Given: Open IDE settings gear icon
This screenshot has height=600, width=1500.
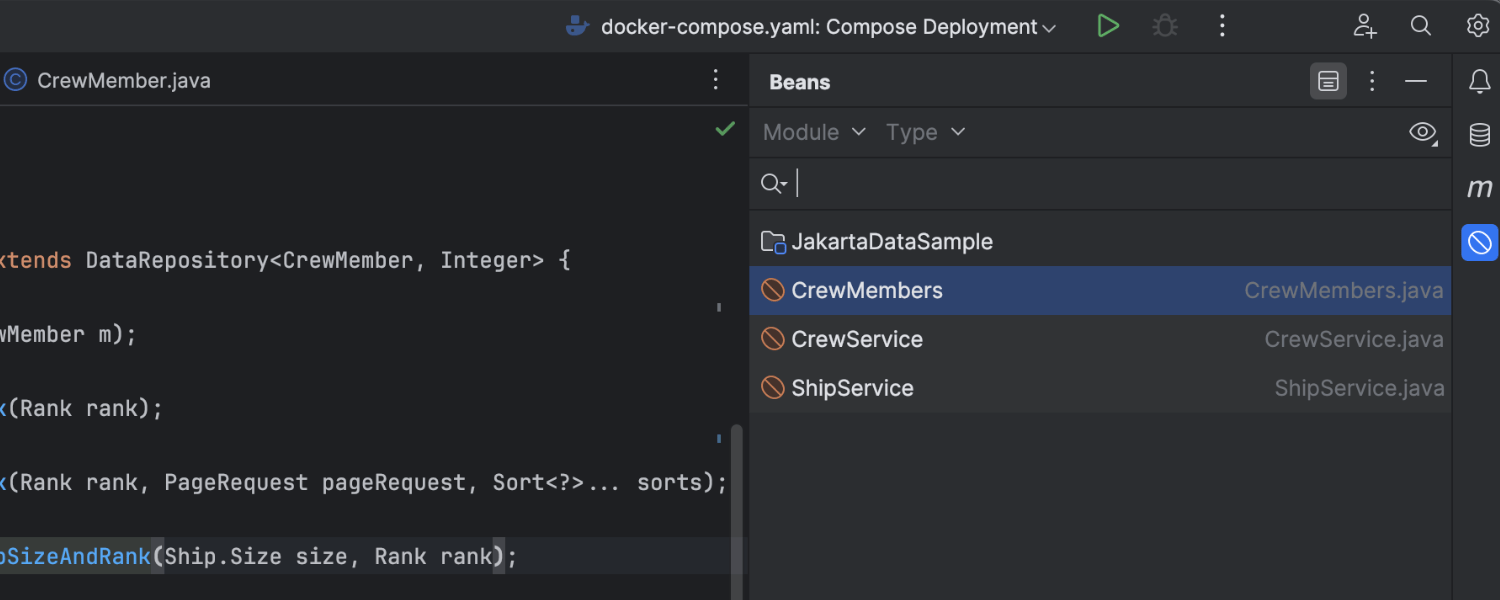Looking at the screenshot, I should 1478,26.
